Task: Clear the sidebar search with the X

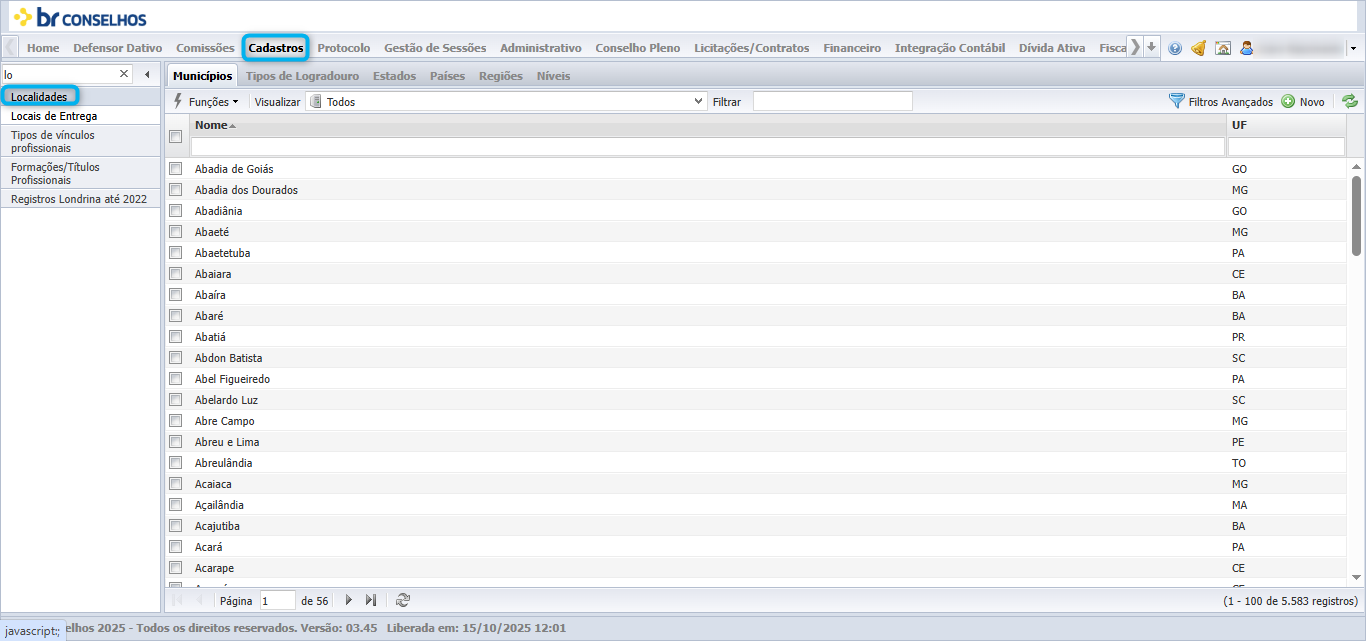Action: click(x=124, y=74)
